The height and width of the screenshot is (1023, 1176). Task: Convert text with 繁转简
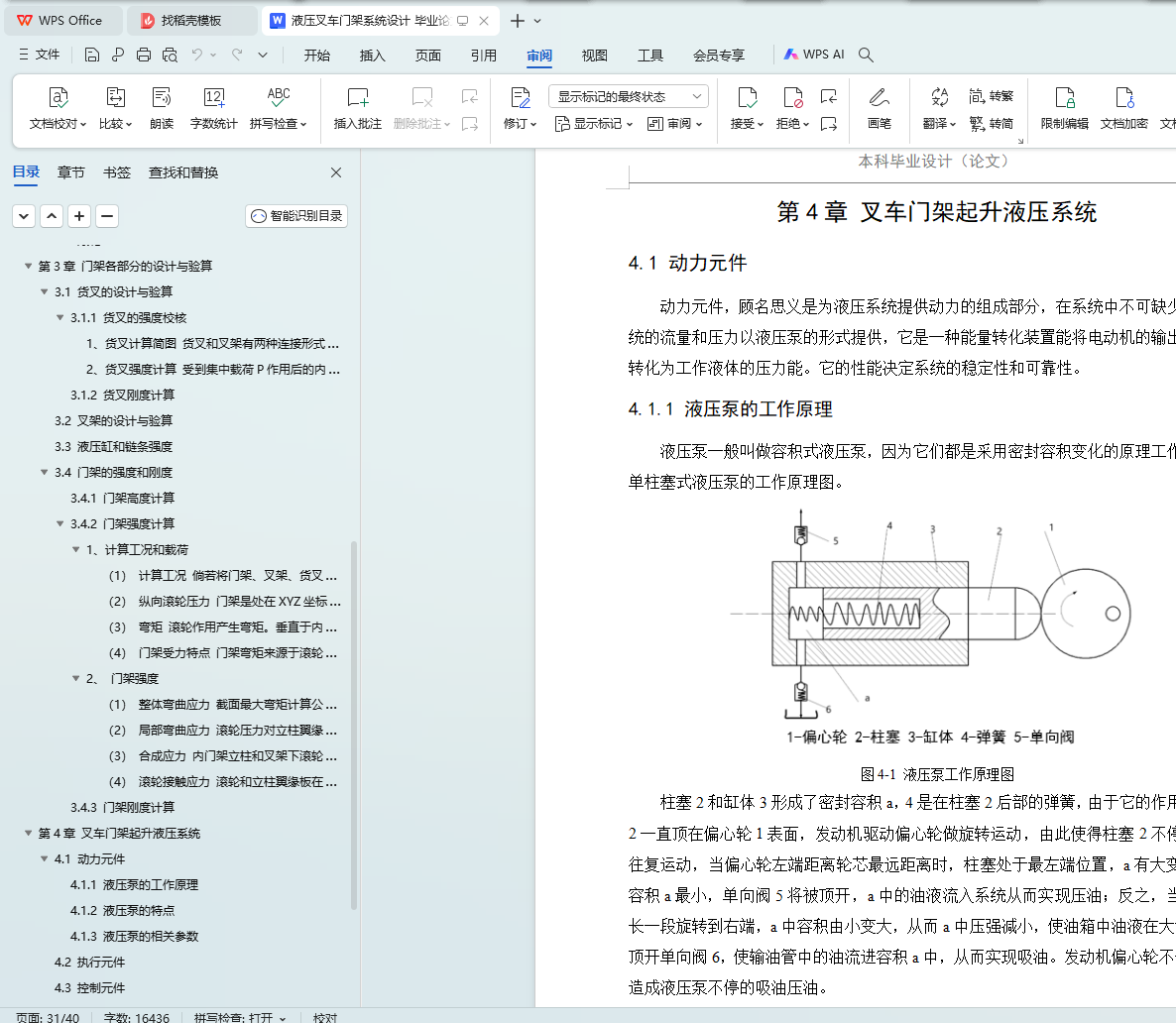tap(991, 124)
